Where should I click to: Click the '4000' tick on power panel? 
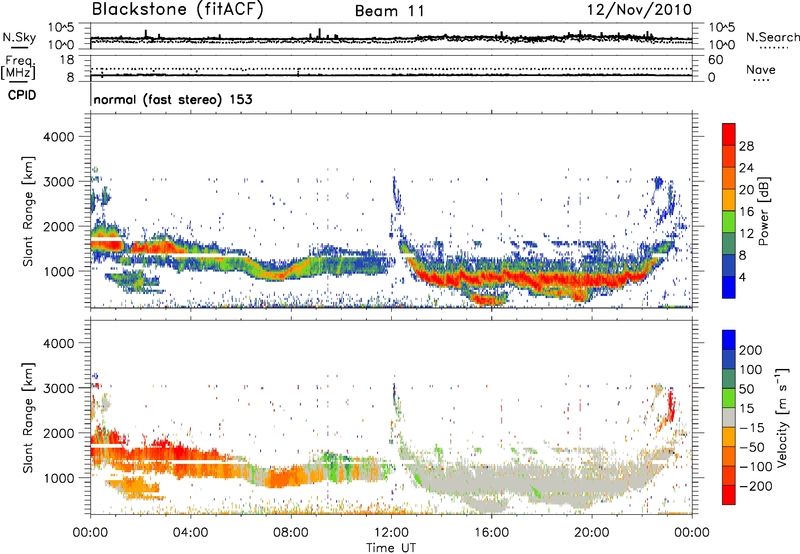coord(58,137)
